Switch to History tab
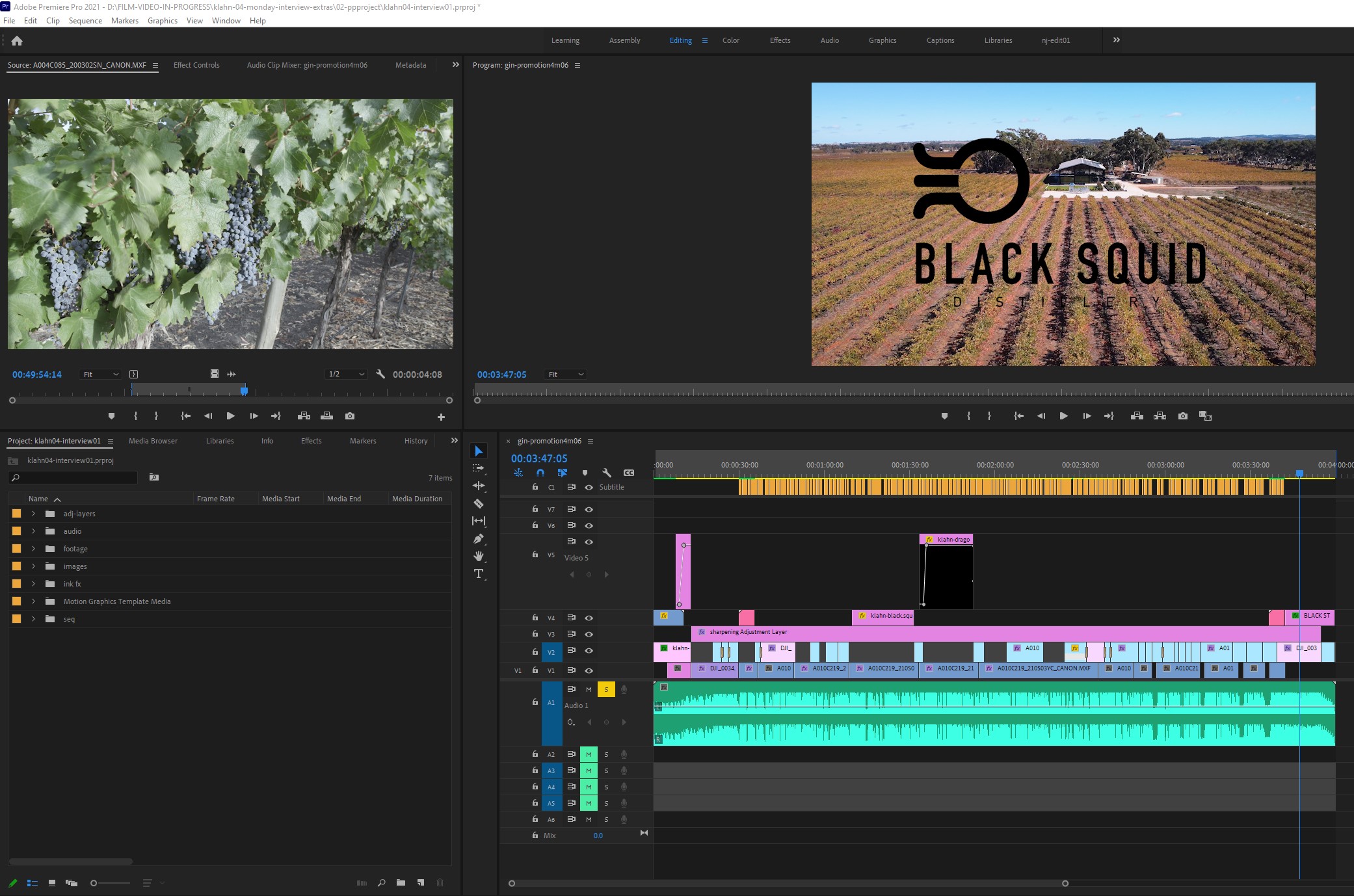The width and height of the screenshot is (1354, 896). pos(416,441)
